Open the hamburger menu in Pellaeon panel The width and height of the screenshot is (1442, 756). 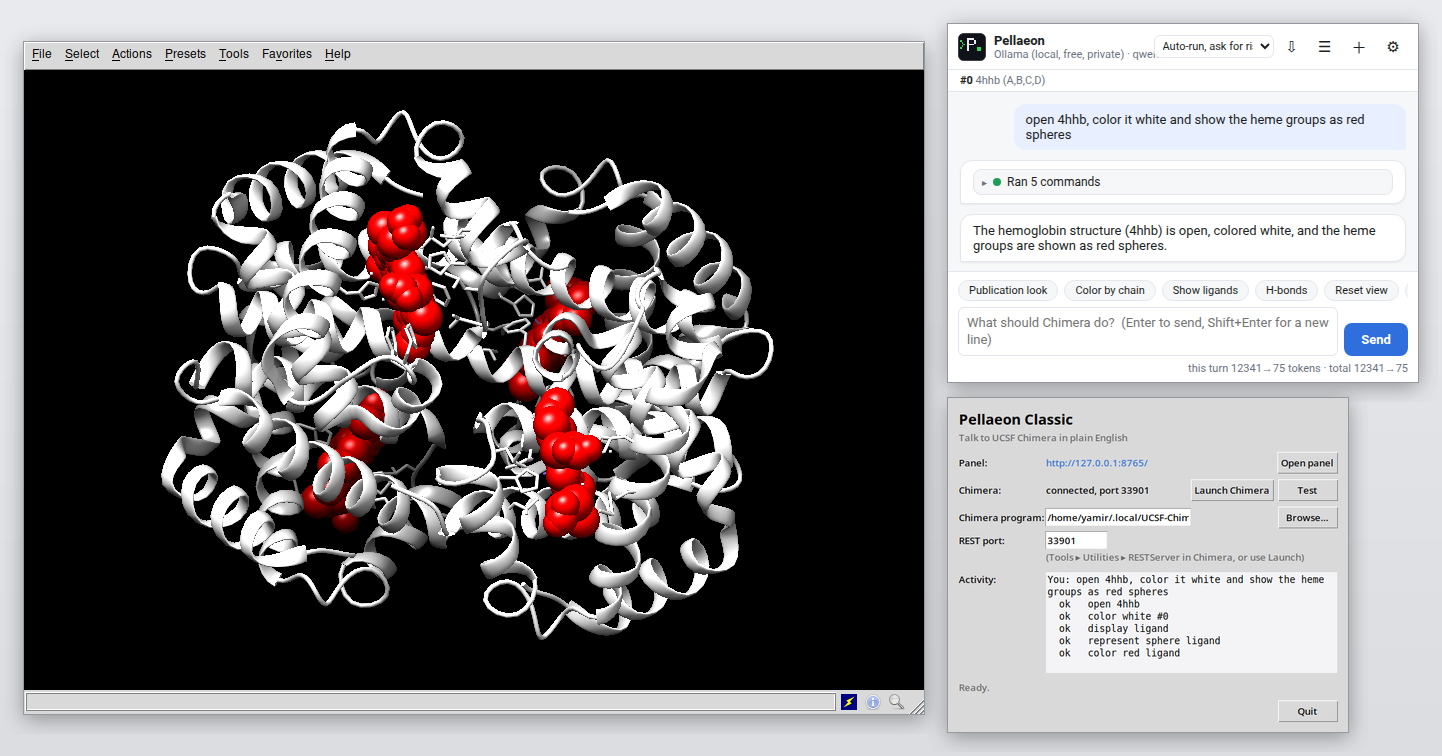point(1325,47)
